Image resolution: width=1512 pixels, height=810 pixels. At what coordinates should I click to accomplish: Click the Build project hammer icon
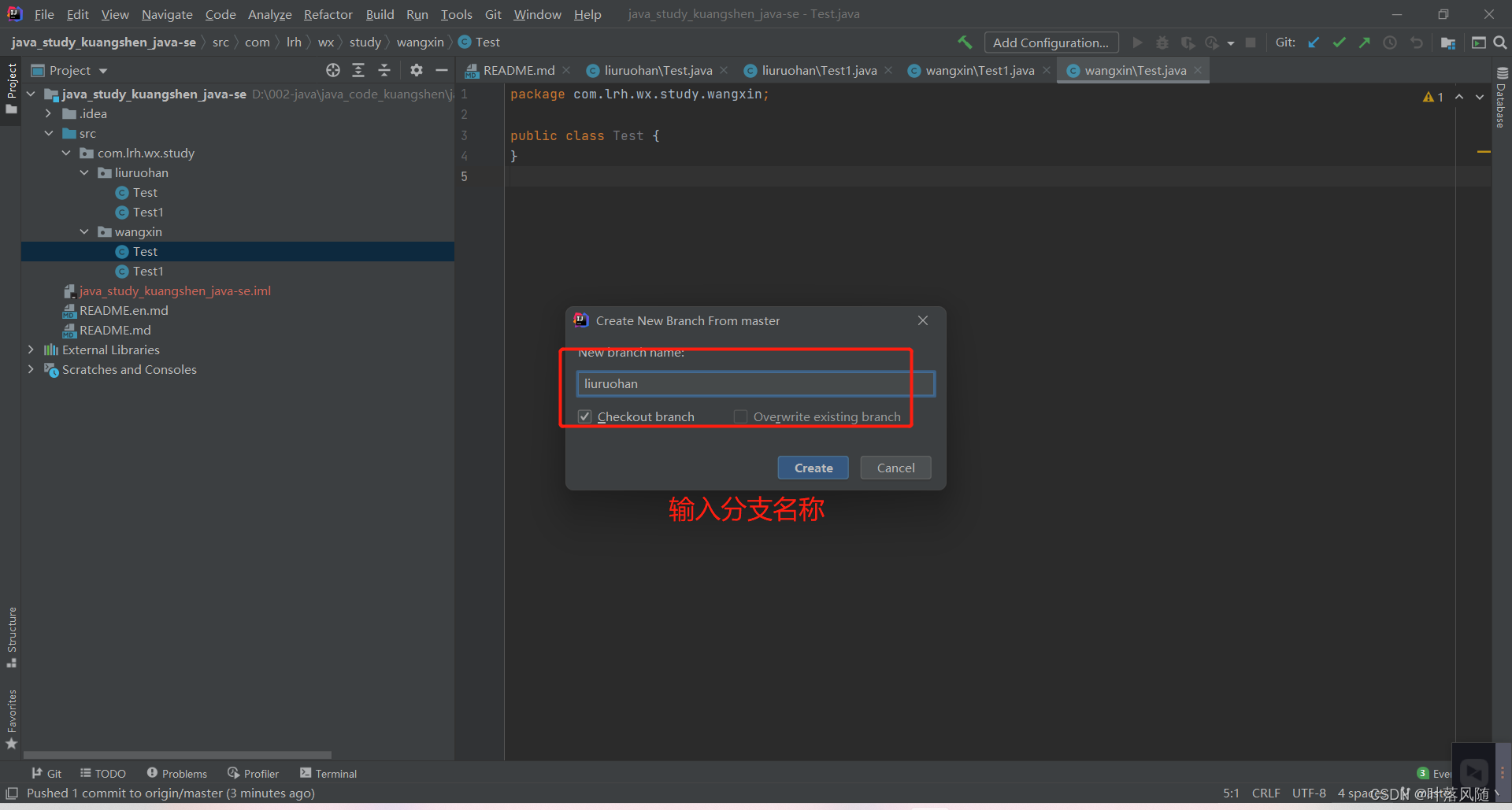point(965,43)
